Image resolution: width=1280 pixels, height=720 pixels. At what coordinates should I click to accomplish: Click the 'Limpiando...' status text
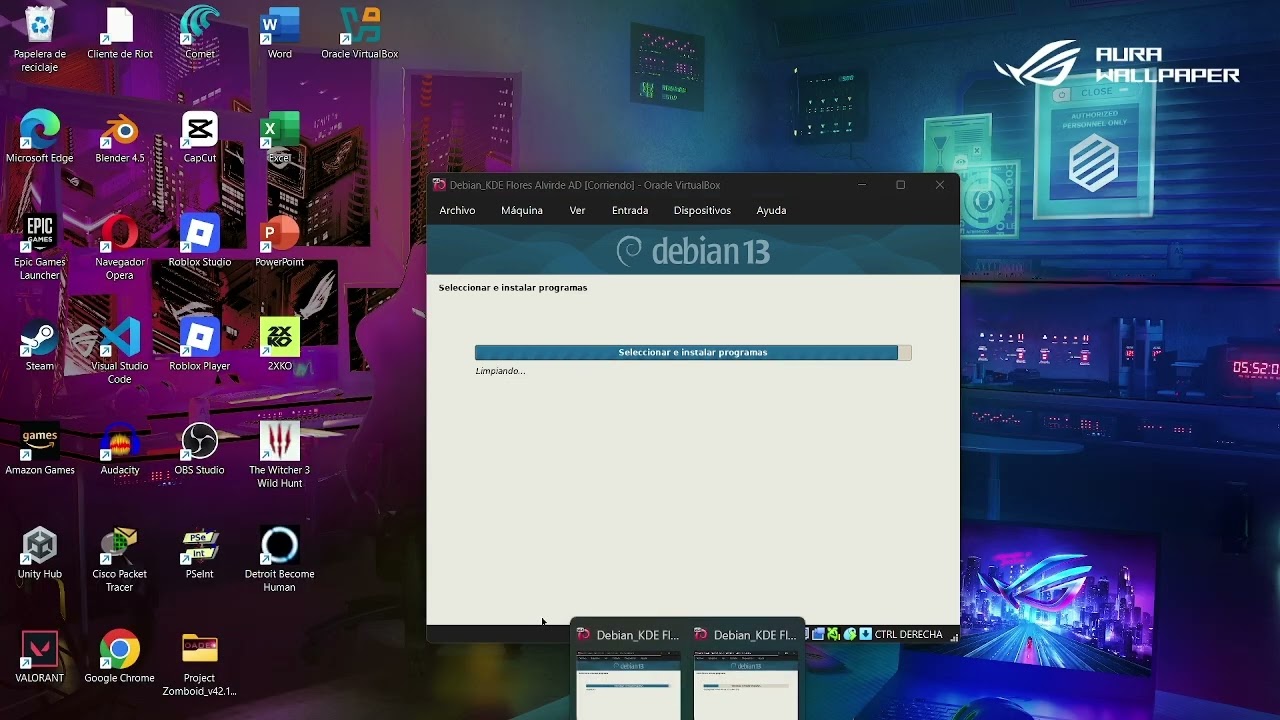pyautogui.click(x=500, y=371)
